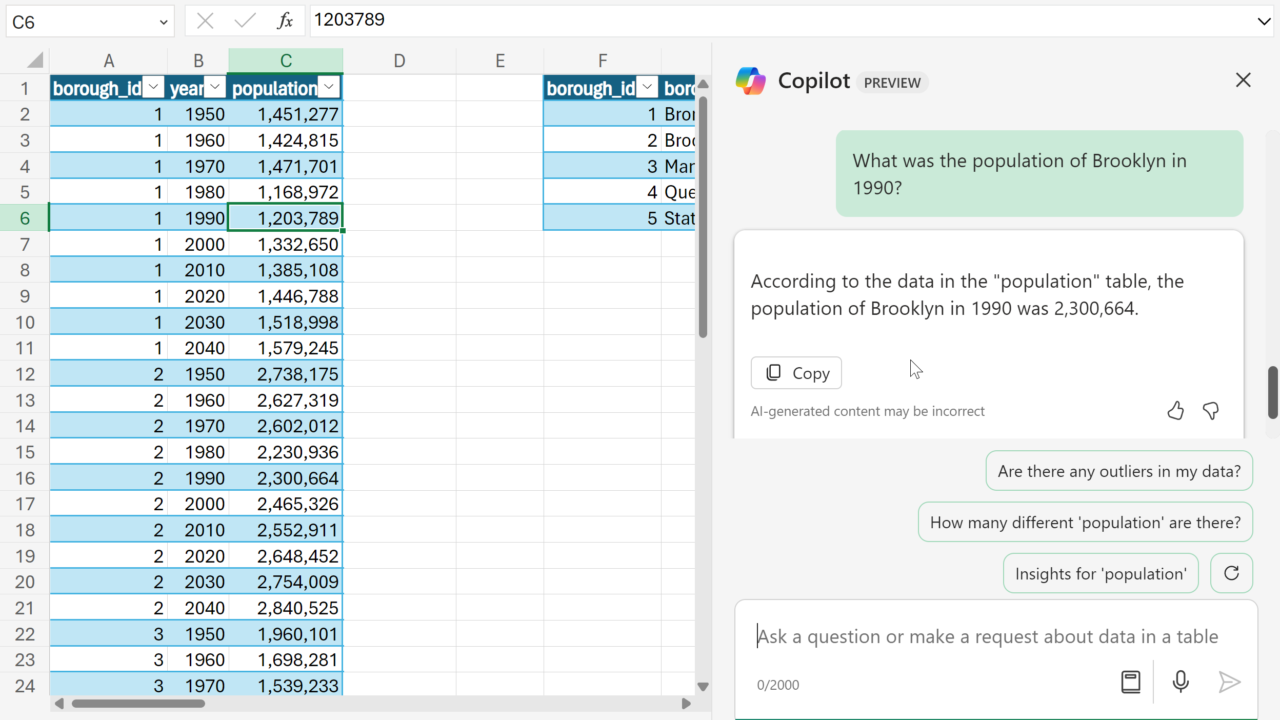The width and height of the screenshot is (1280, 720).
Task: Click the prompt guide notebook icon
Action: [1130, 682]
